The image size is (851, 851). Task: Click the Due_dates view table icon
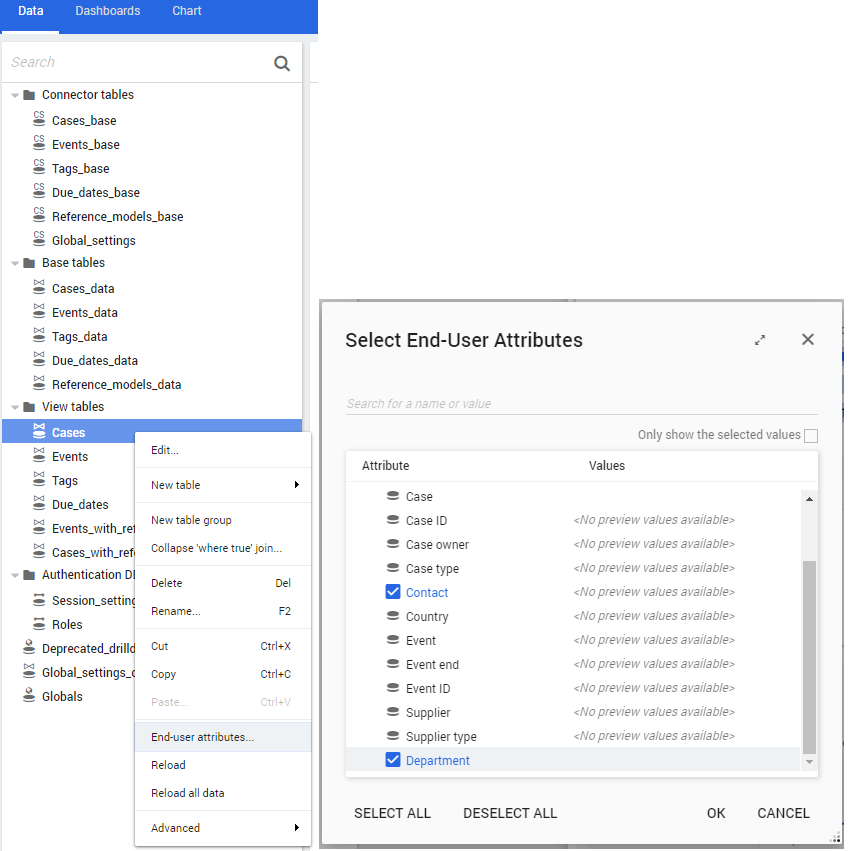coord(39,503)
